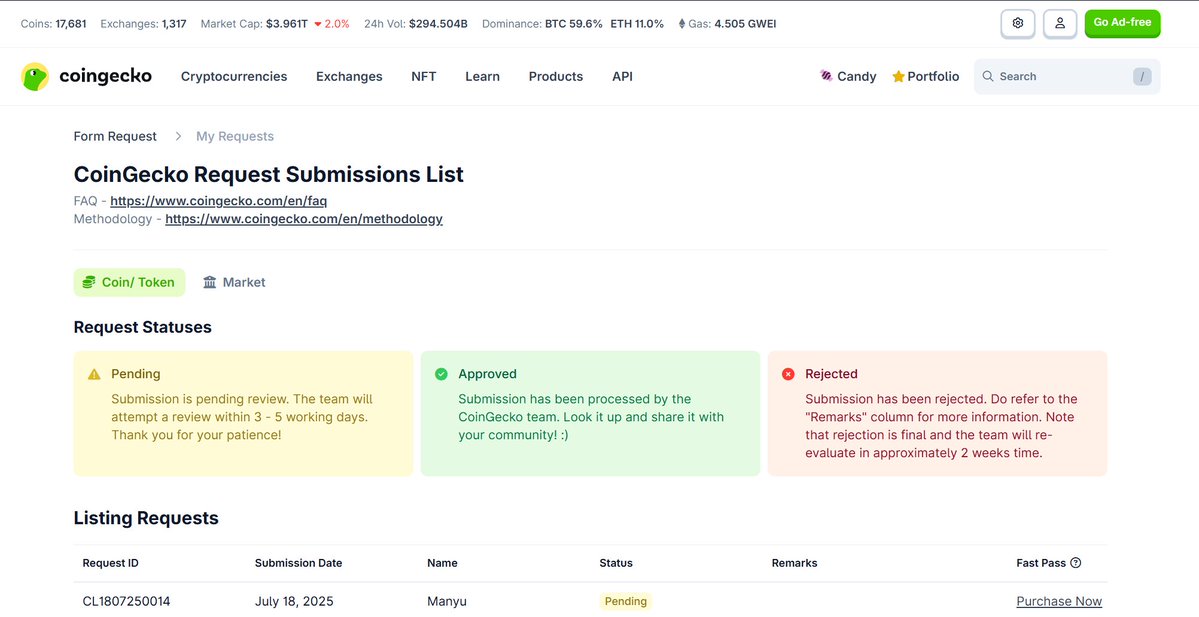1199x617 pixels.
Task: Click the Rejected status card
Action: pyautogui.click(x=937, y=414)
